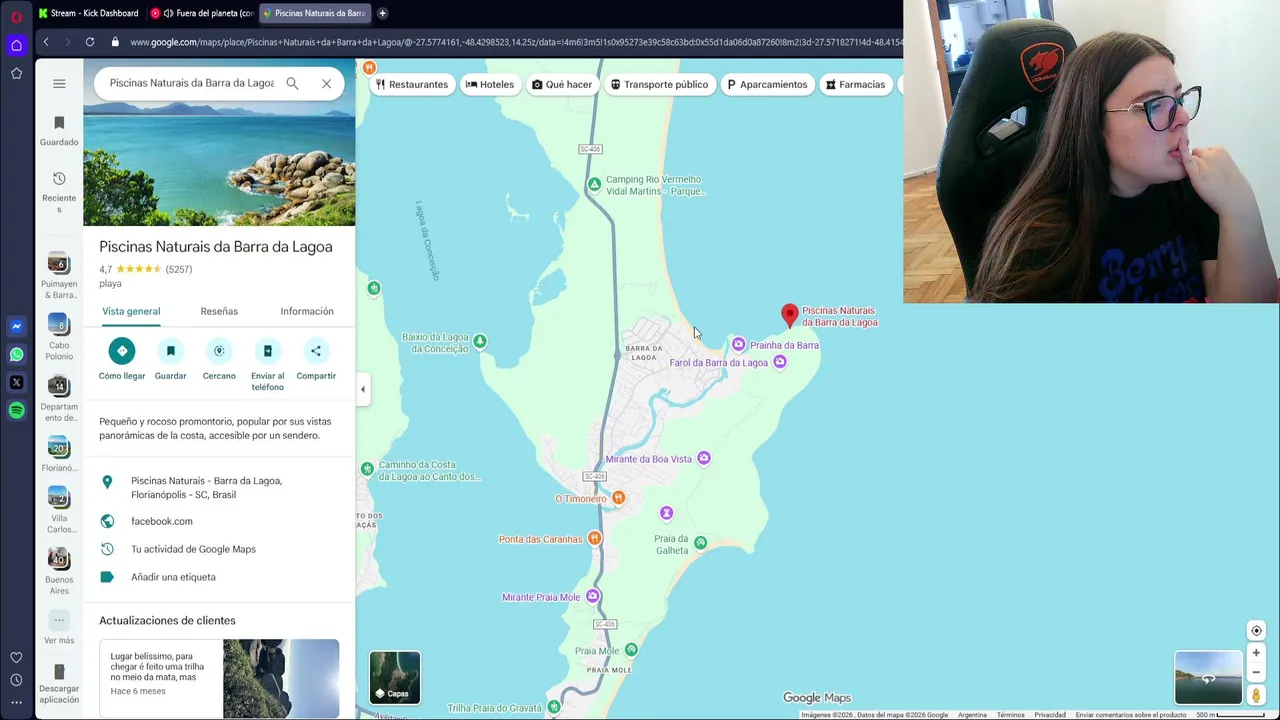Open X (Twitter) in Opera sidebar

click(x=16, y=382)
